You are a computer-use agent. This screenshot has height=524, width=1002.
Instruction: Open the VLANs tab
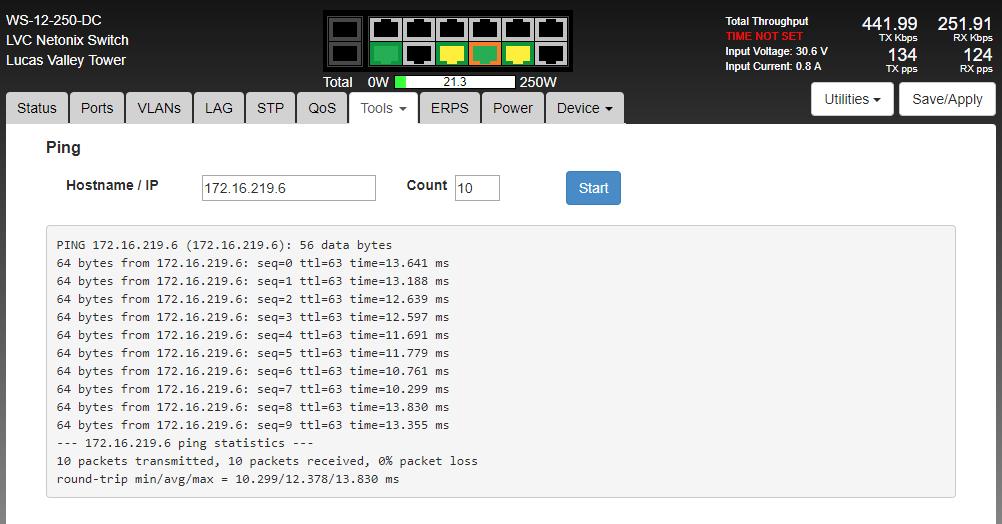159,108
